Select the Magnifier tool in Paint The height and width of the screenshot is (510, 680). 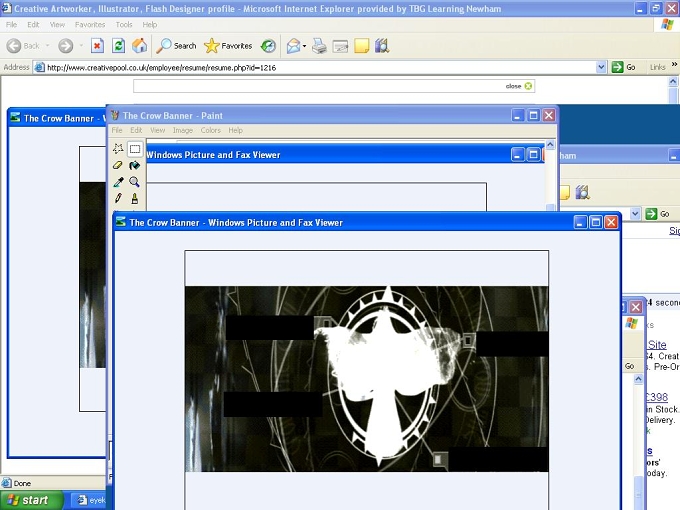pos(134,182)
